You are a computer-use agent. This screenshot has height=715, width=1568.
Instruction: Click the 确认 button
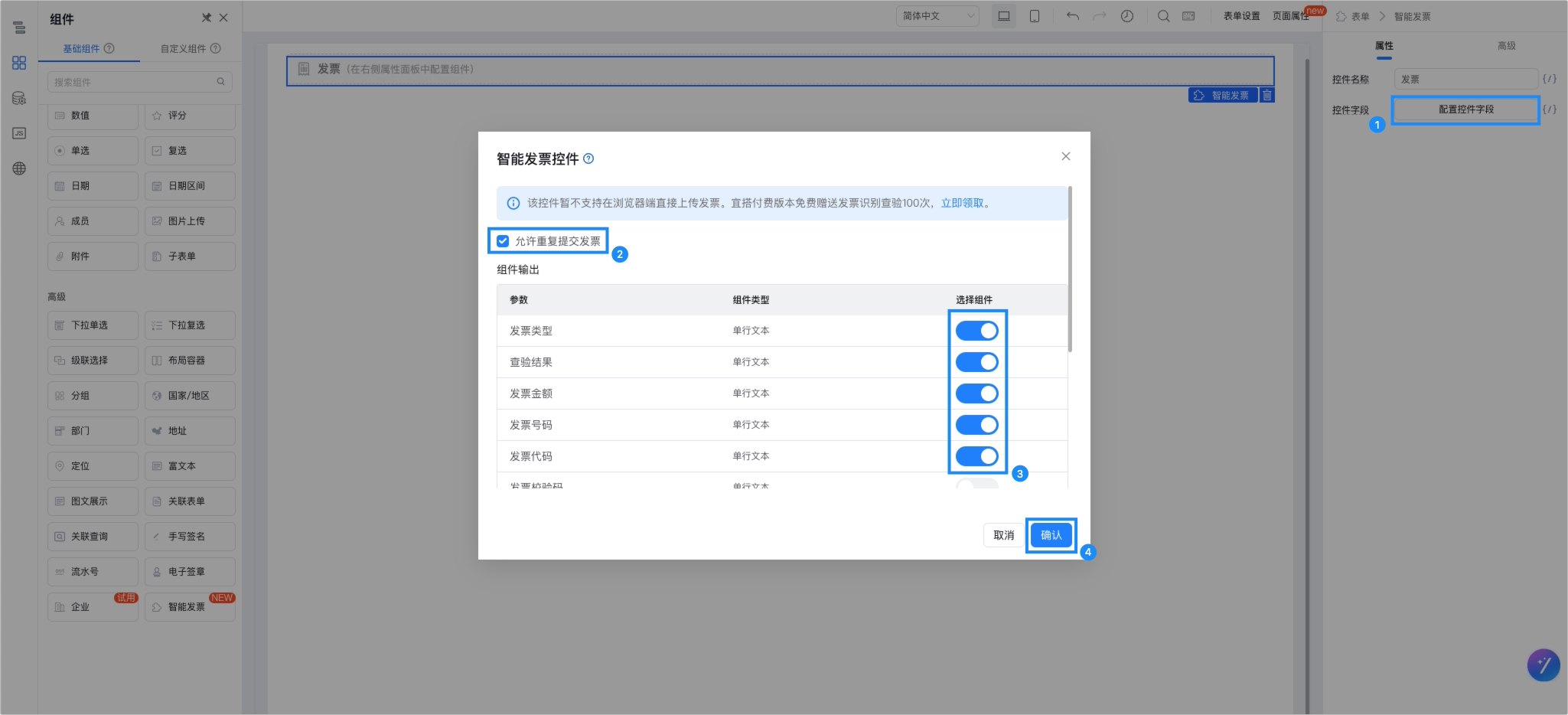[x=1051, y=535]
